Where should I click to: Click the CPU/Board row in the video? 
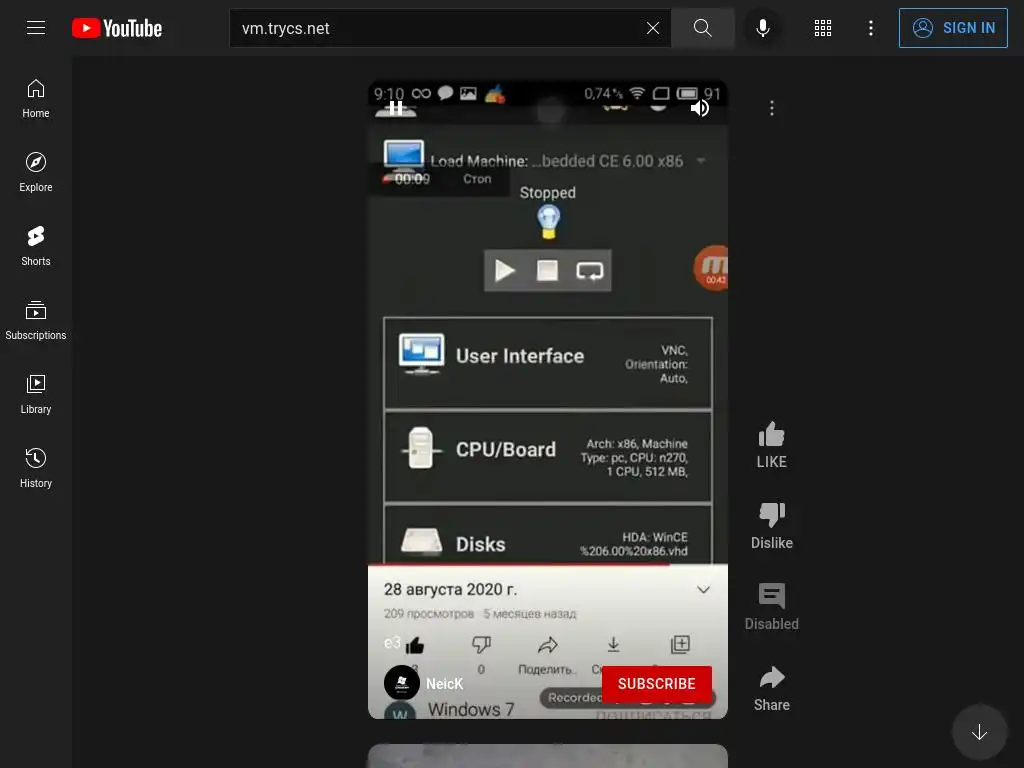click(547, 456)
